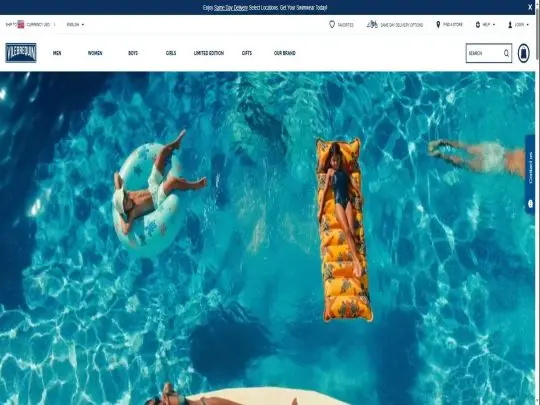
Task: Open the Contact Us side tab
Action: coord(530,174)
